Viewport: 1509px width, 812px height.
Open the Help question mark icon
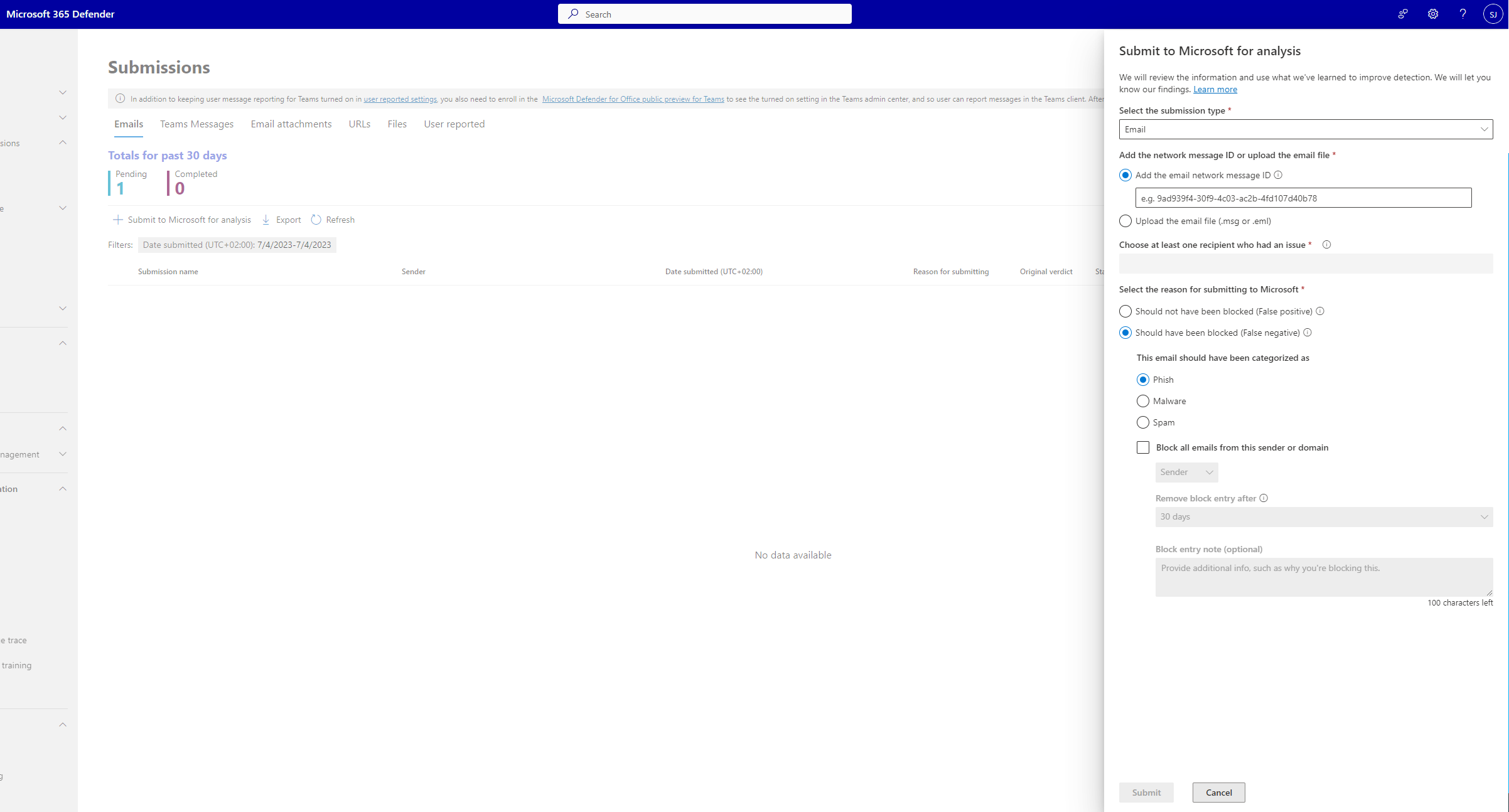point(1463,14)
